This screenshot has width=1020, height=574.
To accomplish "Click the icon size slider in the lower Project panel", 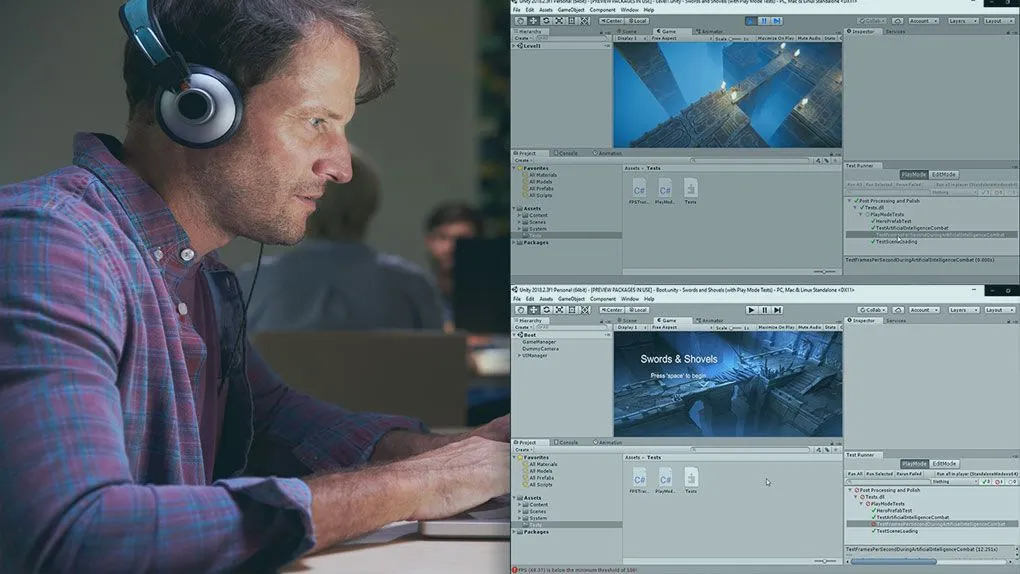I will click(824, 561).
